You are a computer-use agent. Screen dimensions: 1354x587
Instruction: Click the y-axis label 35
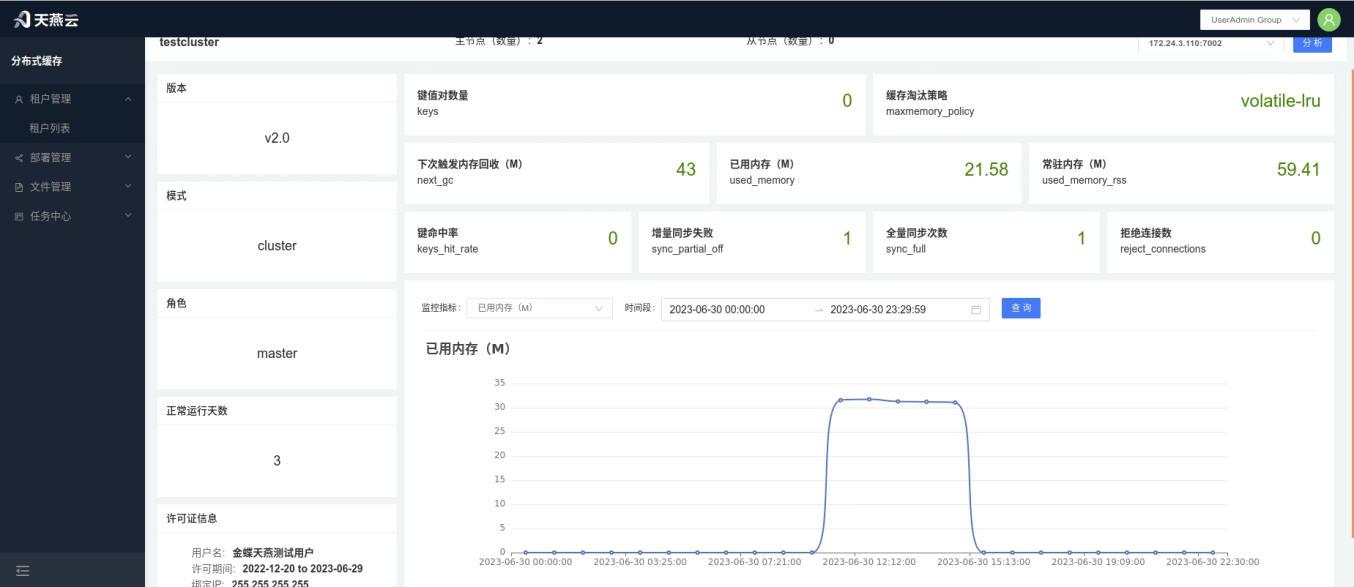500,383
